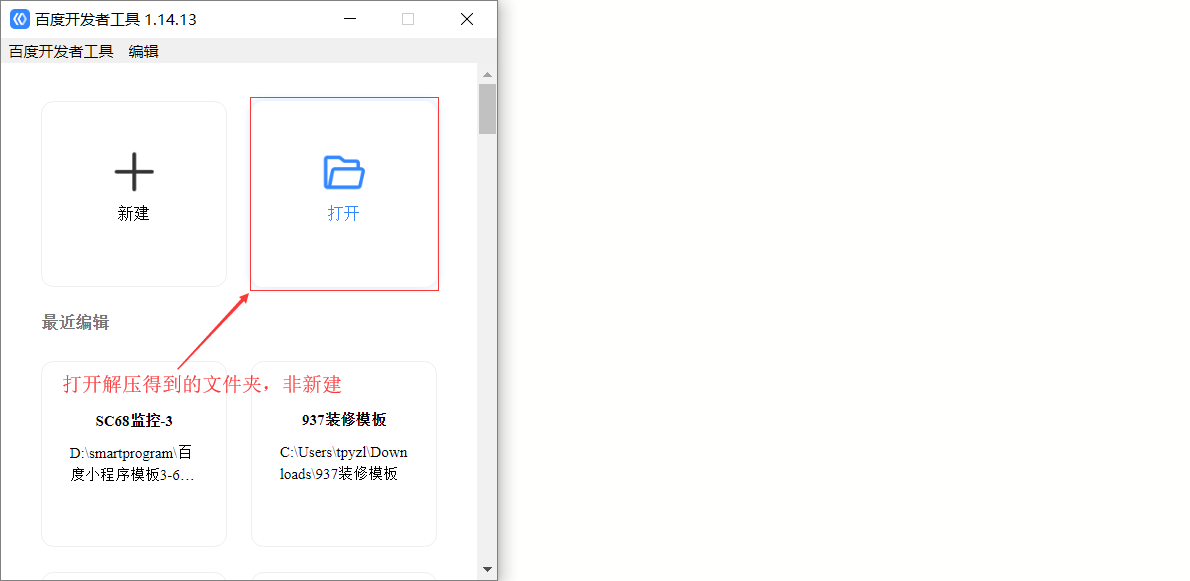Click the blue folder icon for 打开
This screenshot has height=581, width=1190.
click(344, 172)
